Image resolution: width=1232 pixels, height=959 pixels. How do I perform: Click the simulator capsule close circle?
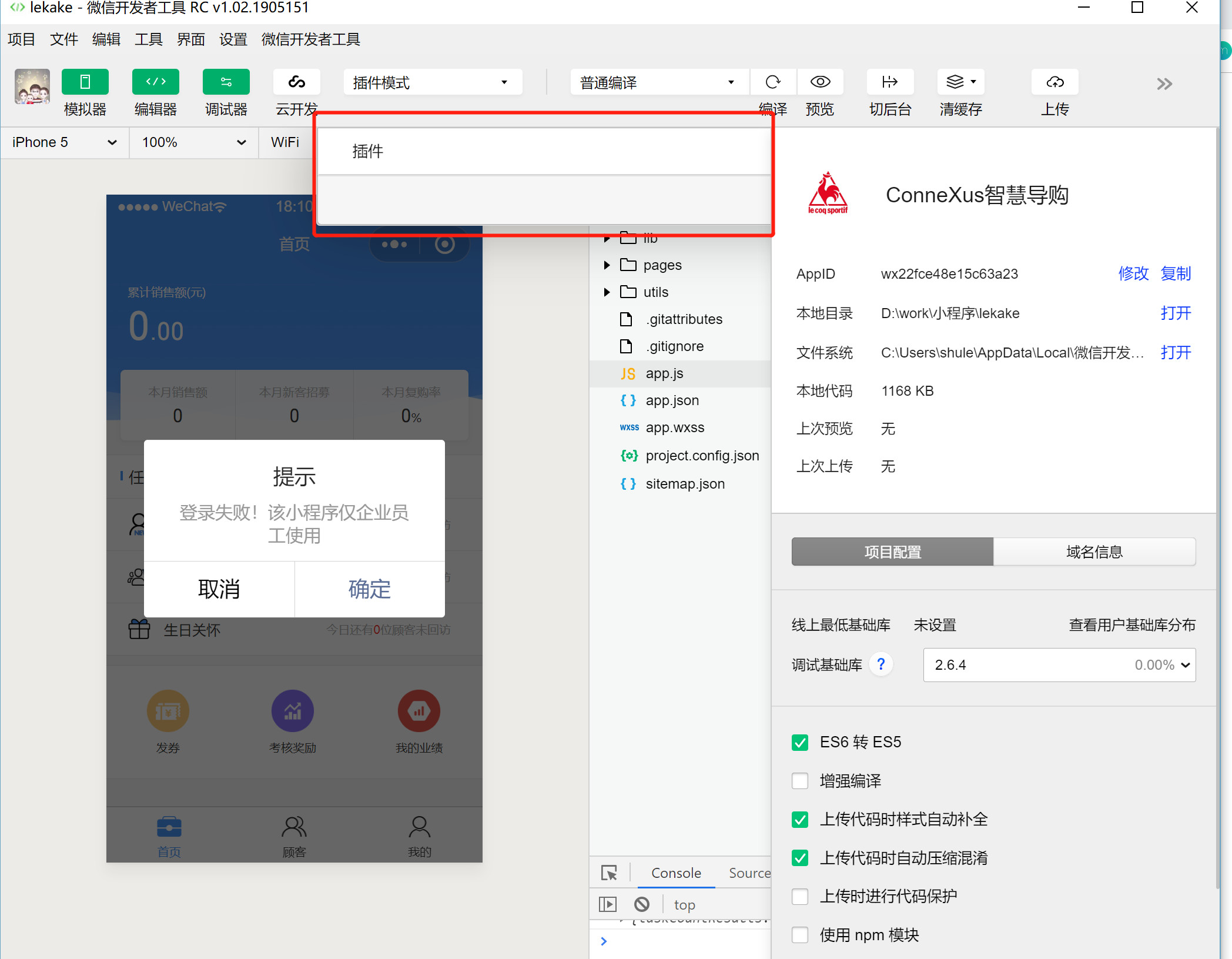[x=445, y=244]
